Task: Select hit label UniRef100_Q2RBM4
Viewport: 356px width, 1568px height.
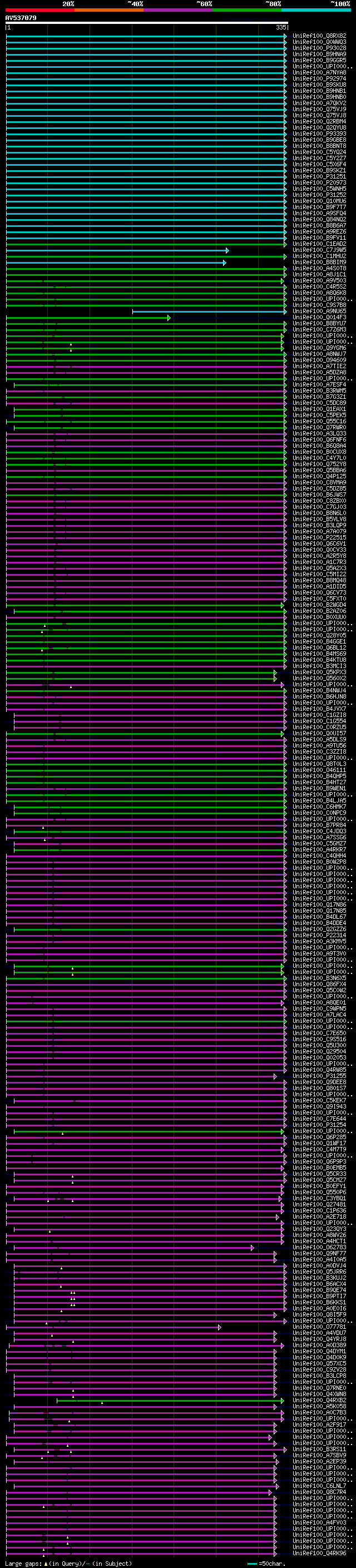Action: (319, 121)
